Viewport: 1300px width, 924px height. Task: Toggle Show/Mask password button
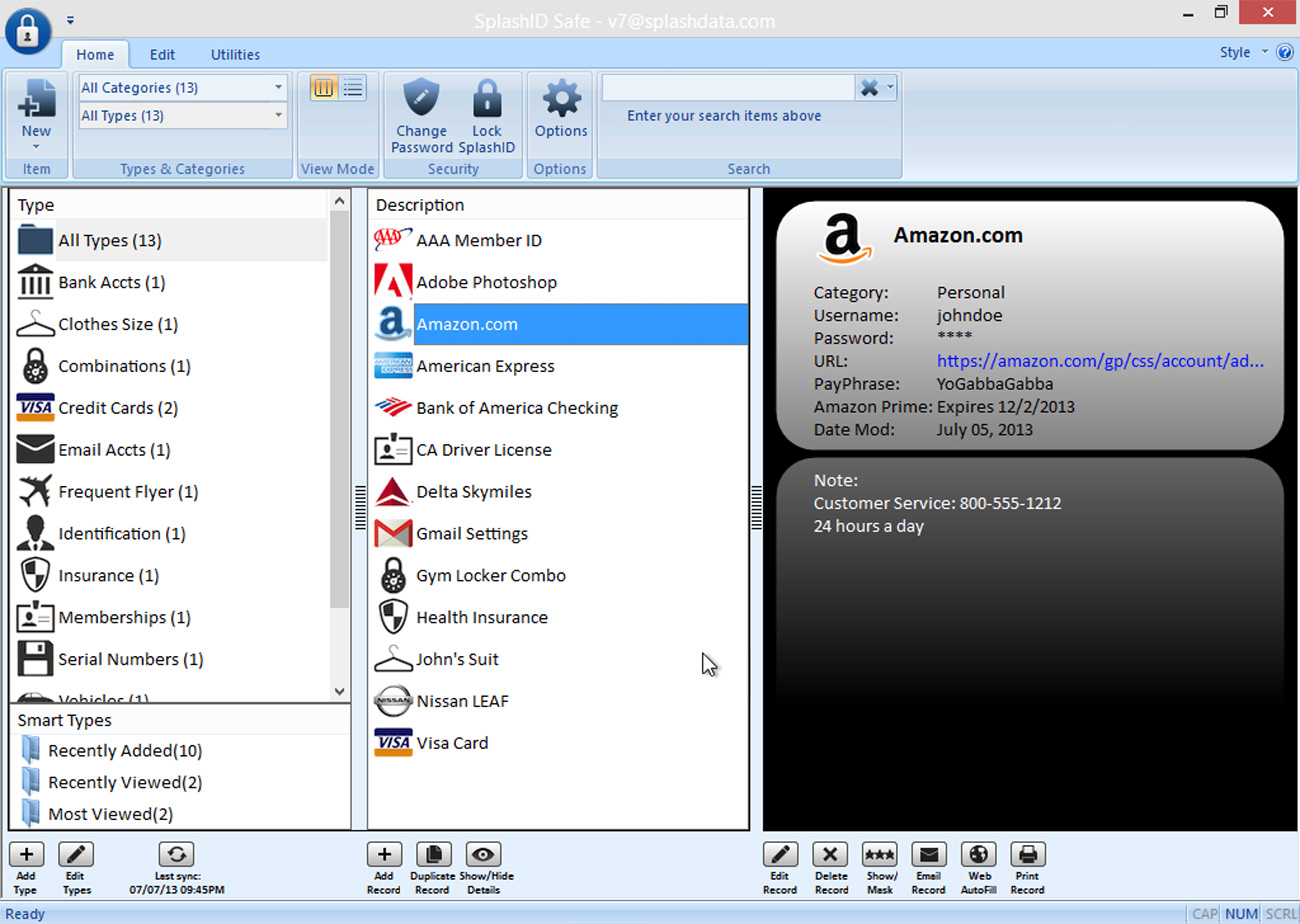[x=879, y=854]
